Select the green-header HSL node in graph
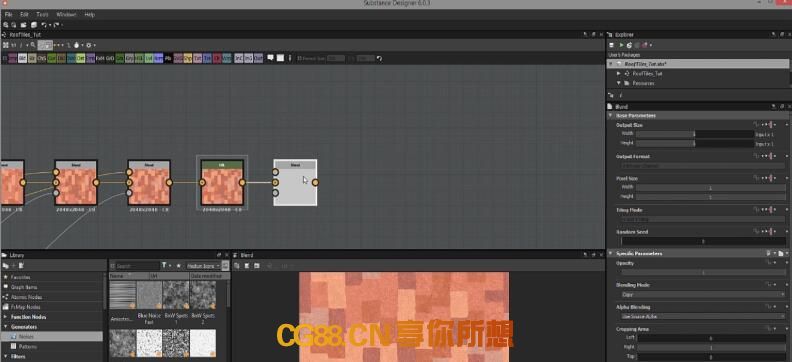This screenshot has height=362, width=792. point(222,182)
